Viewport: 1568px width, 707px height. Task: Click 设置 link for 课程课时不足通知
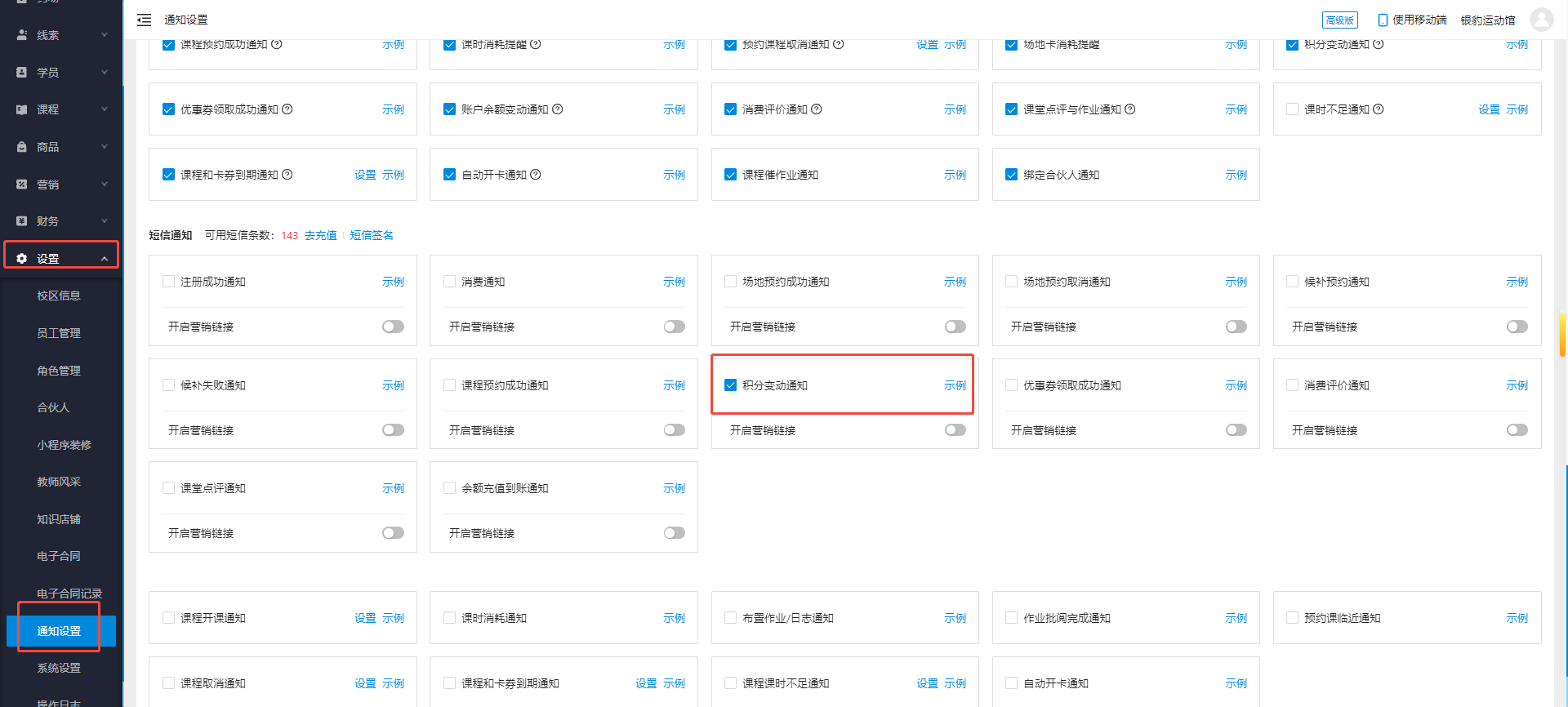pos(927,683)
